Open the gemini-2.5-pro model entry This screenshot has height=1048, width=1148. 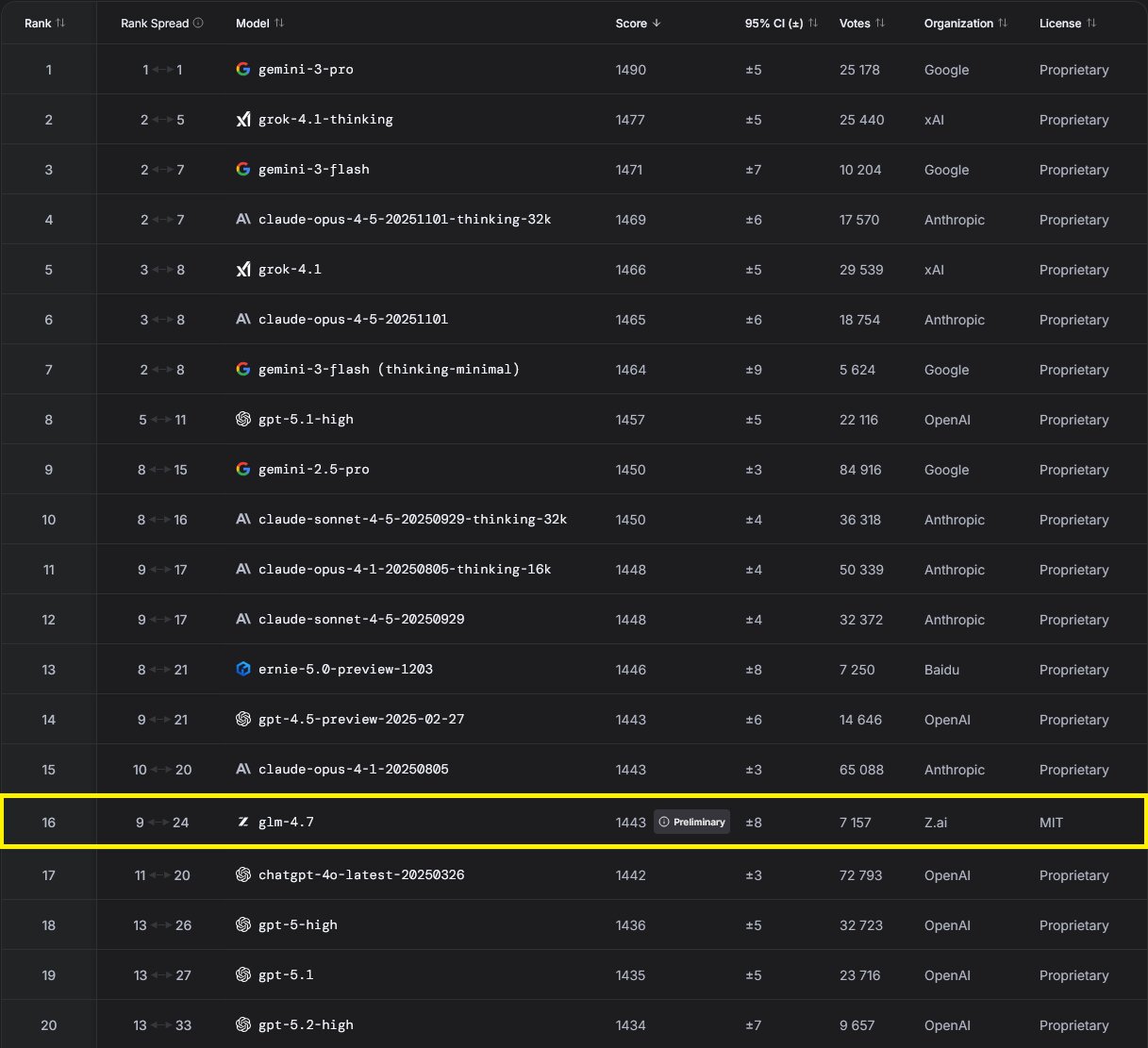(313, 469)
